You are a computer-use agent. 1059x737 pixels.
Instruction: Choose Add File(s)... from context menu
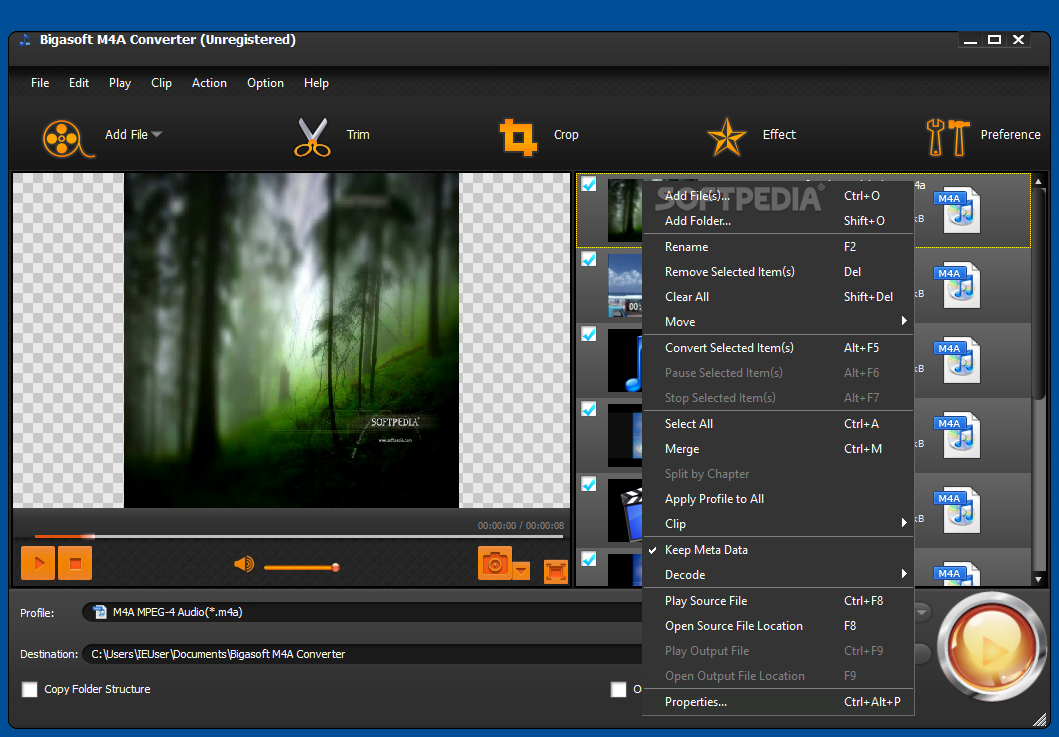778,196
